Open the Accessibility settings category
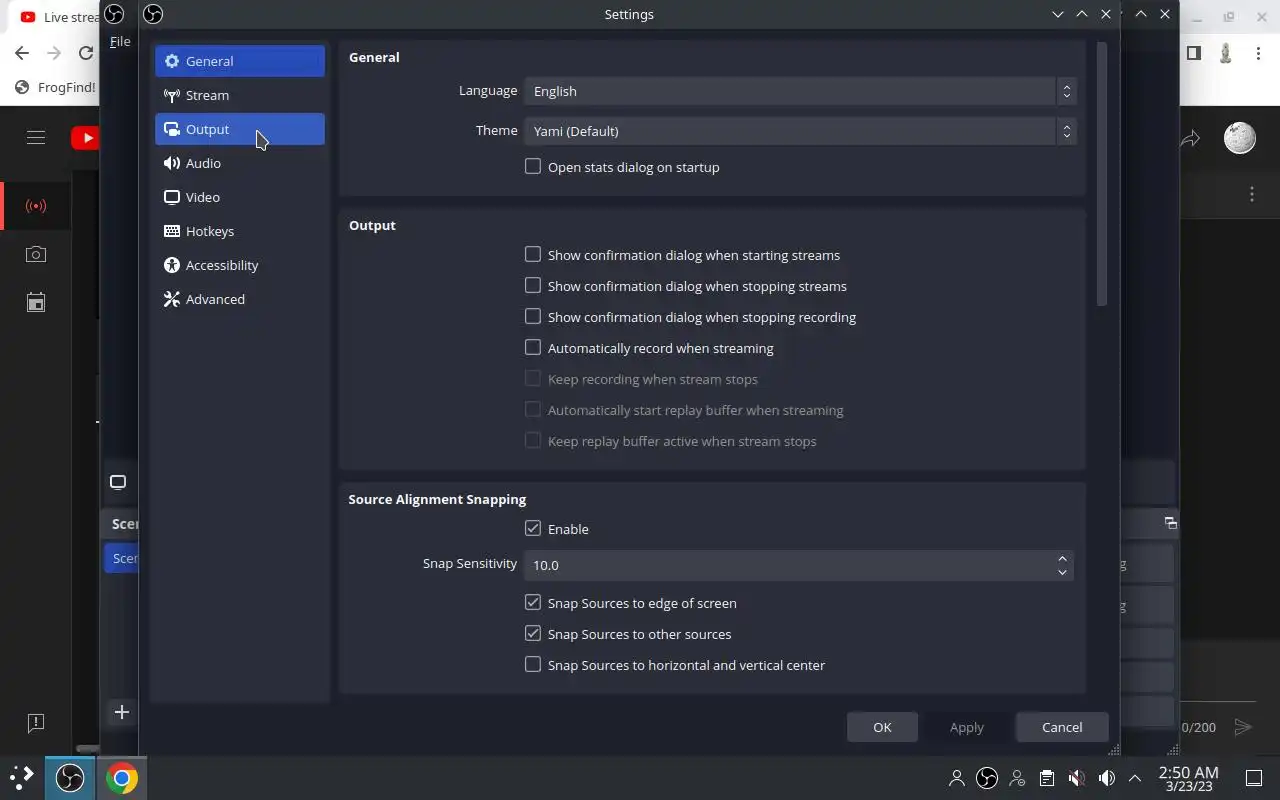1280x800 pixels. click(x=240, y=265)
